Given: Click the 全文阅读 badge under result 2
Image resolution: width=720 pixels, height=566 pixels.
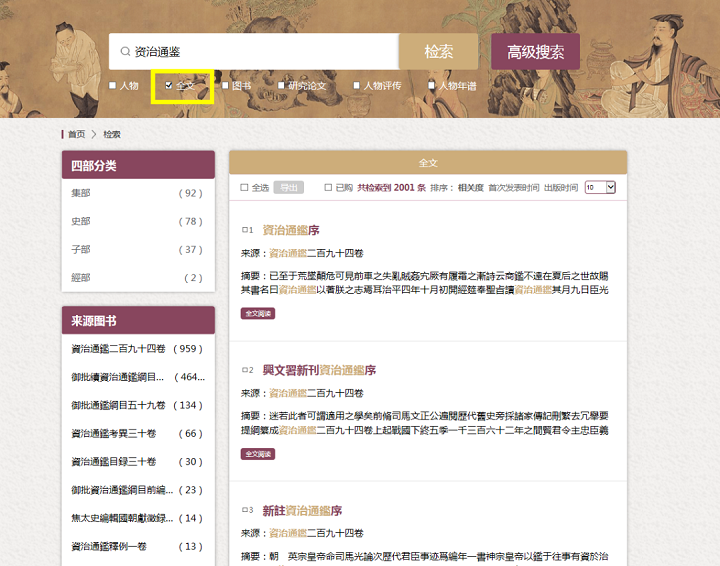Looking at the screenshot, I should (x=257, y=453).
